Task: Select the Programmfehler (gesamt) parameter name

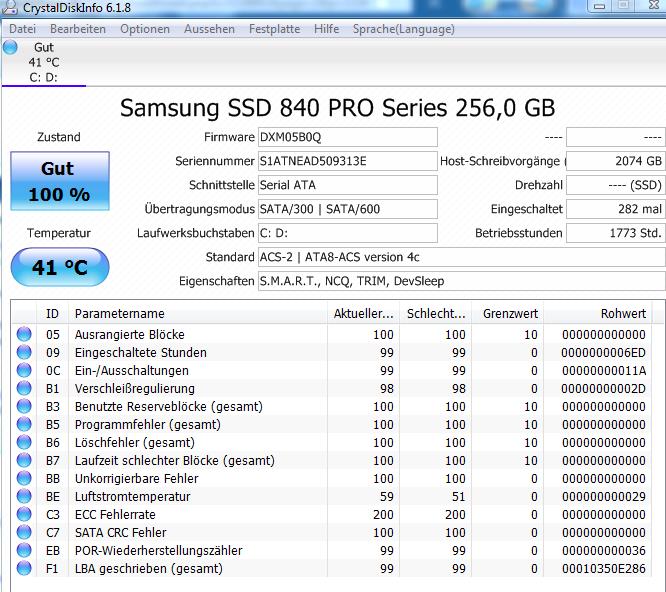Action: pos(148,425)
